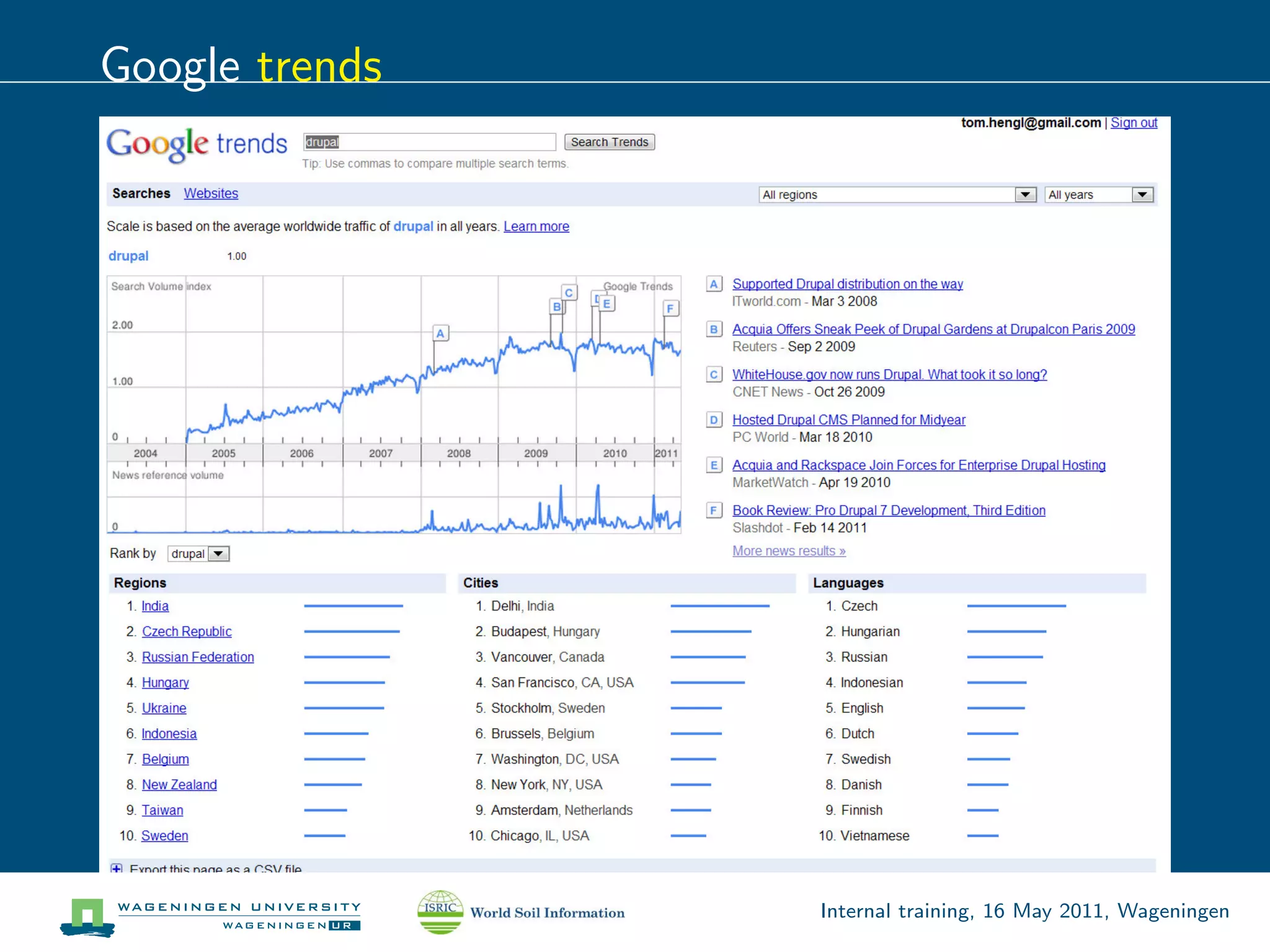Open Acquia and Rackspace Join Forces article

(919, 465)
